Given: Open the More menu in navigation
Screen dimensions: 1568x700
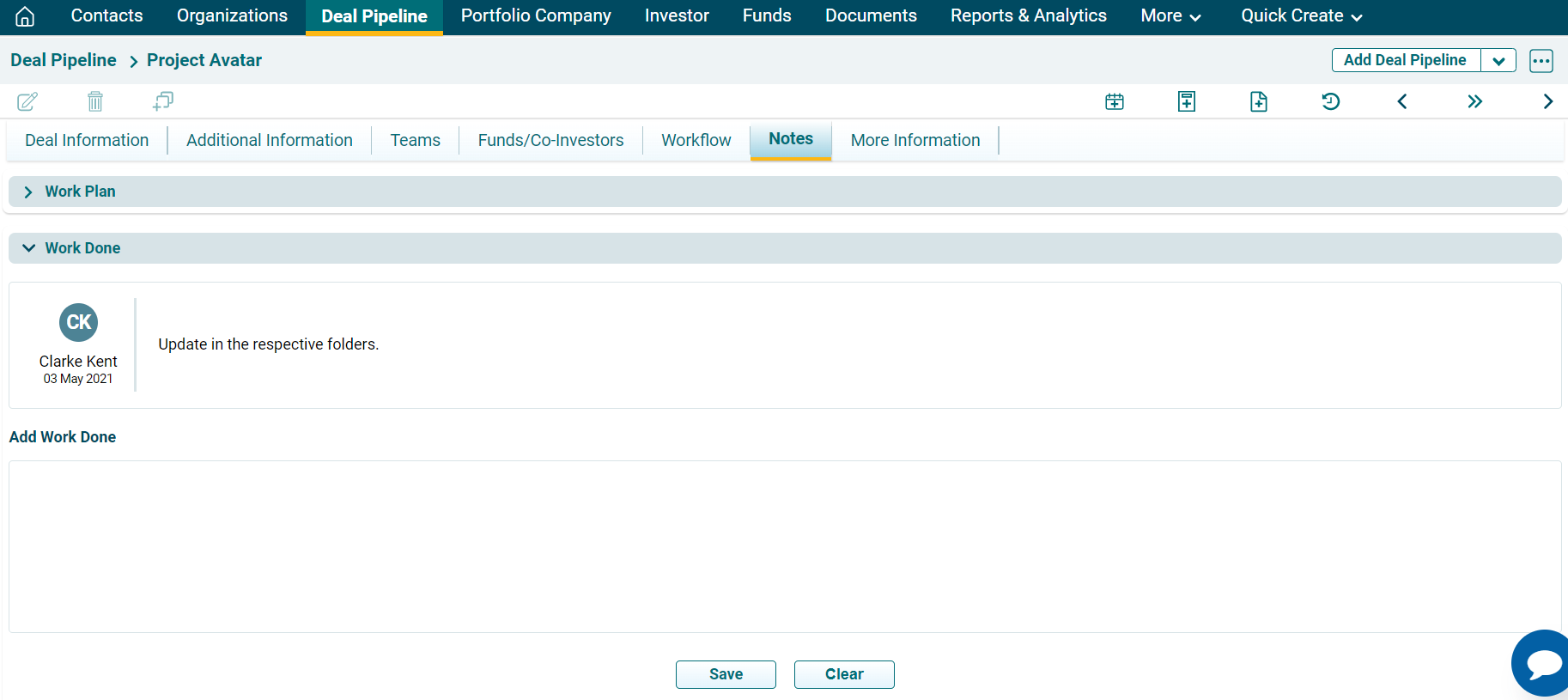Looking at the screenshot, I should pyautogui.click(x=1170, y=16).
